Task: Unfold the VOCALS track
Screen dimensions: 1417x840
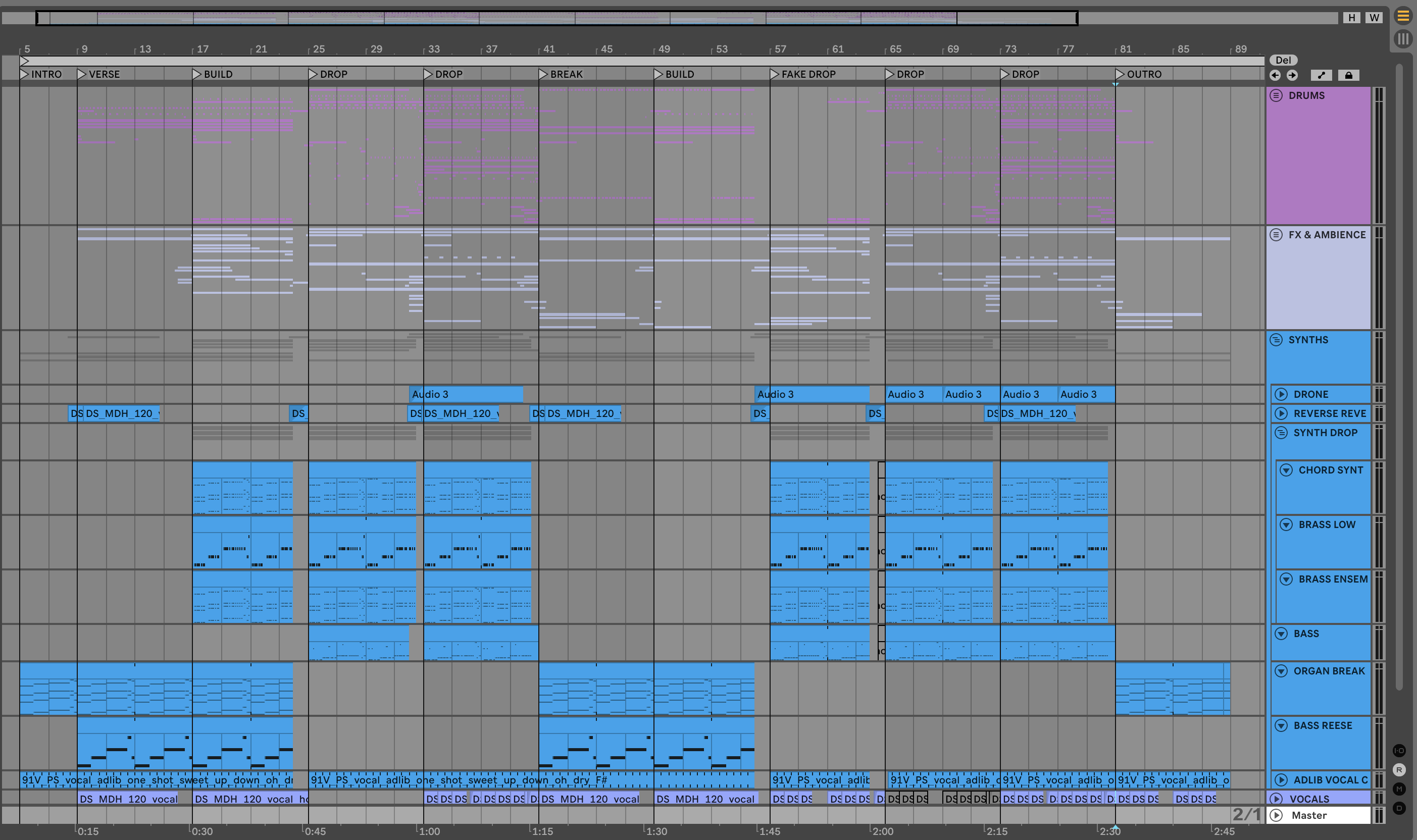Action: coord(1276,799)
